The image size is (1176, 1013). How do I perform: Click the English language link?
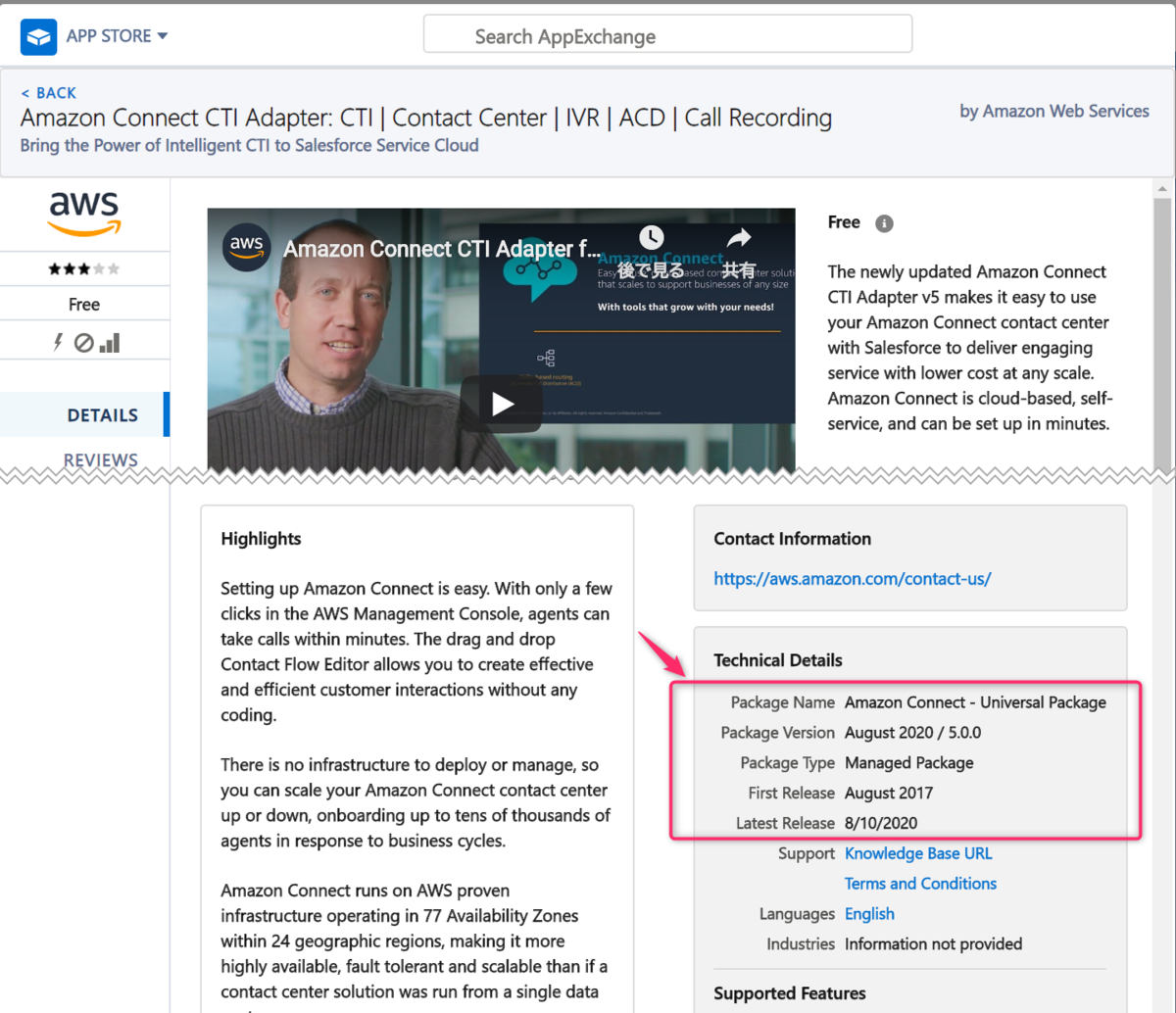[869, 914]
